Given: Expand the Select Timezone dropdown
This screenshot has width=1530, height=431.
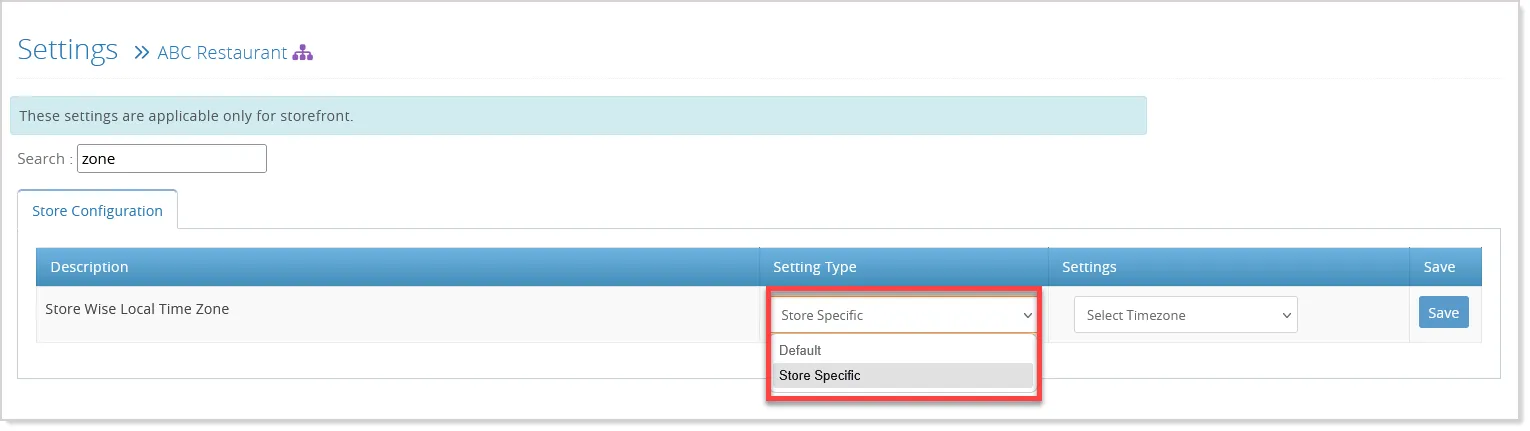Looking at the screenshot, I should pos(1185,315).
